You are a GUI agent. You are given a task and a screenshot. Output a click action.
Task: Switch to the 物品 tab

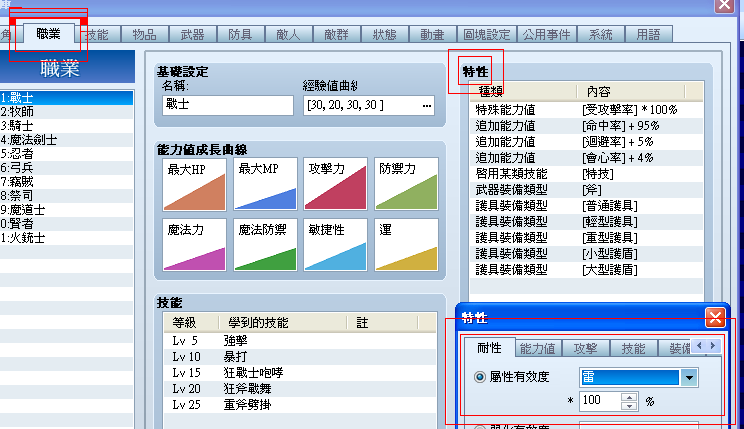tap(144, 35)
